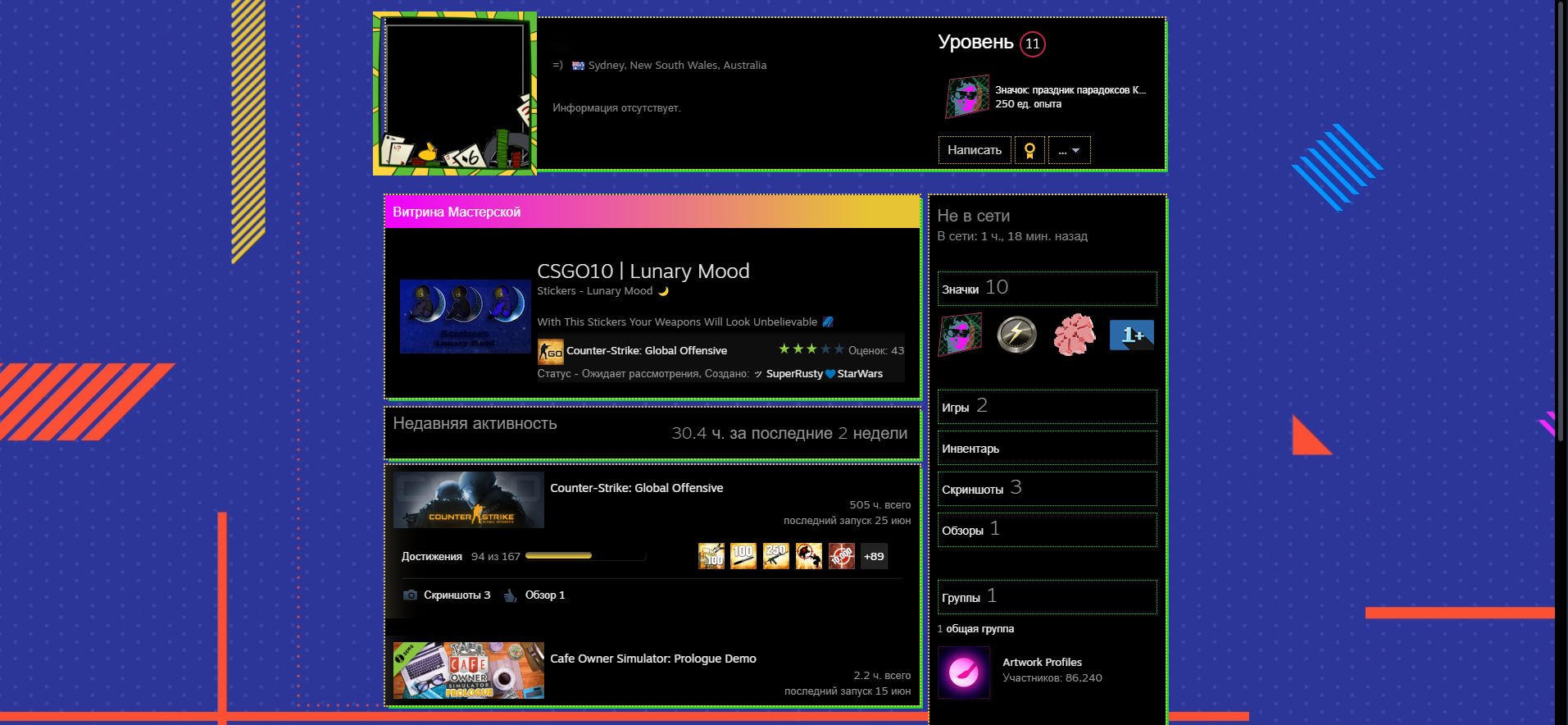
Task: Click the CS:GO app icon in the showcase
Action: pos(551,352)
